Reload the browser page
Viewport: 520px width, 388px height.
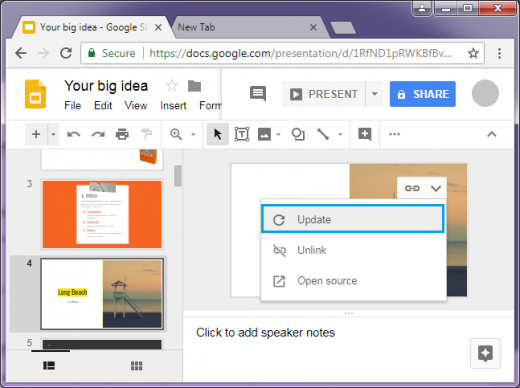point(66,53)
